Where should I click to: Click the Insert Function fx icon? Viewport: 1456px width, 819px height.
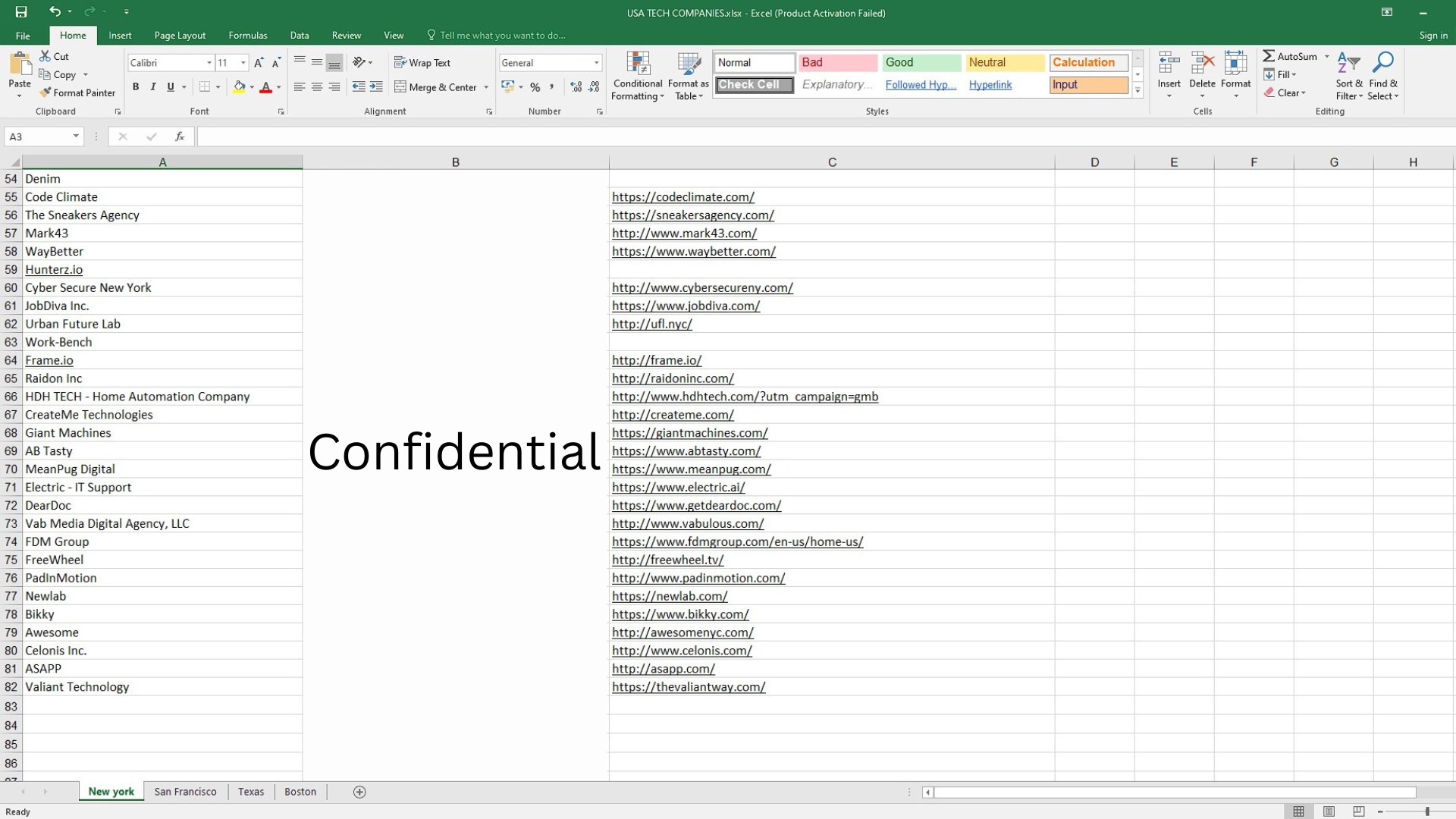pos(180,136)
